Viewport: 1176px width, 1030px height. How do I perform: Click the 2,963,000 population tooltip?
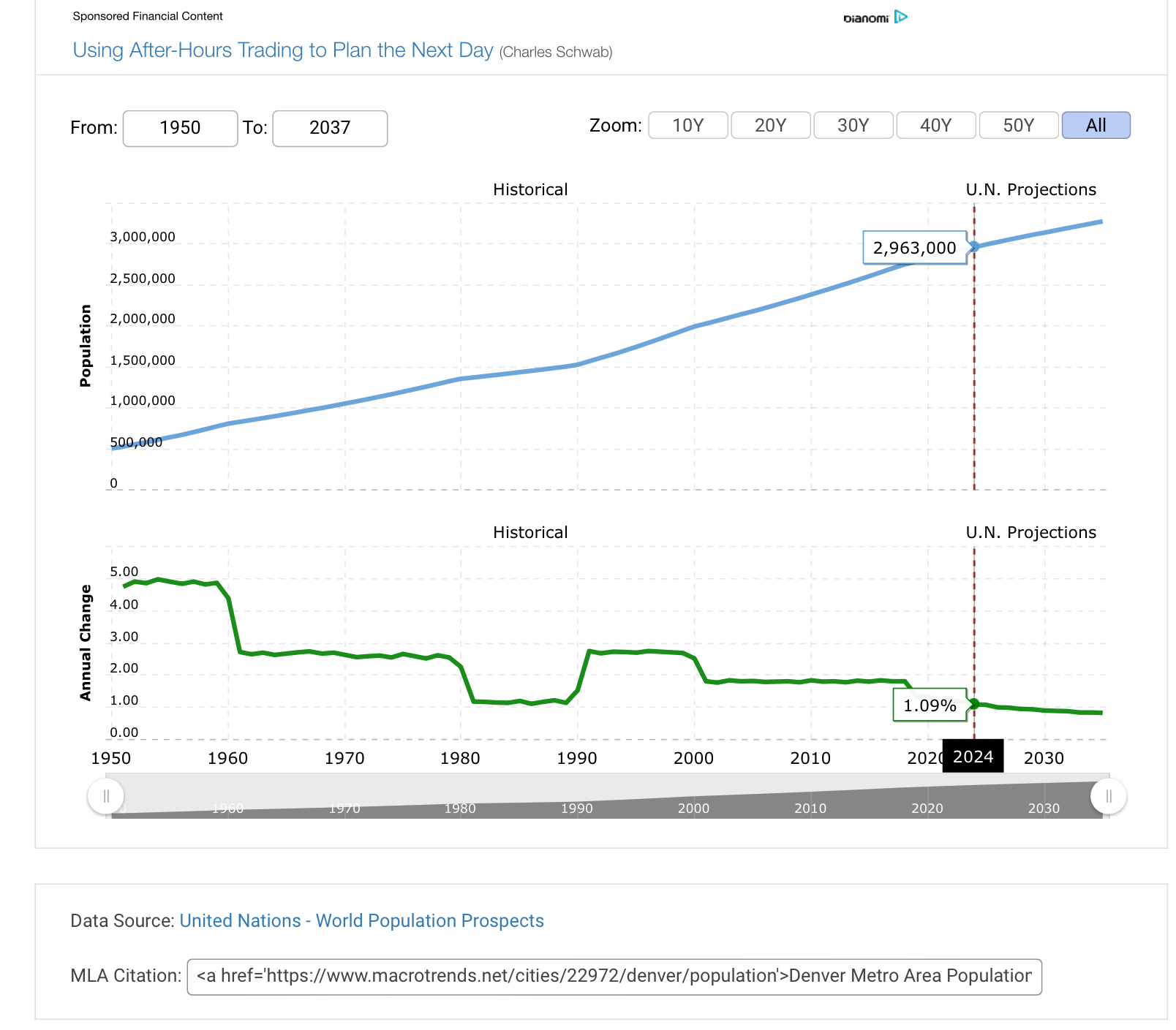pyautogui.click(x=915, y=248)
